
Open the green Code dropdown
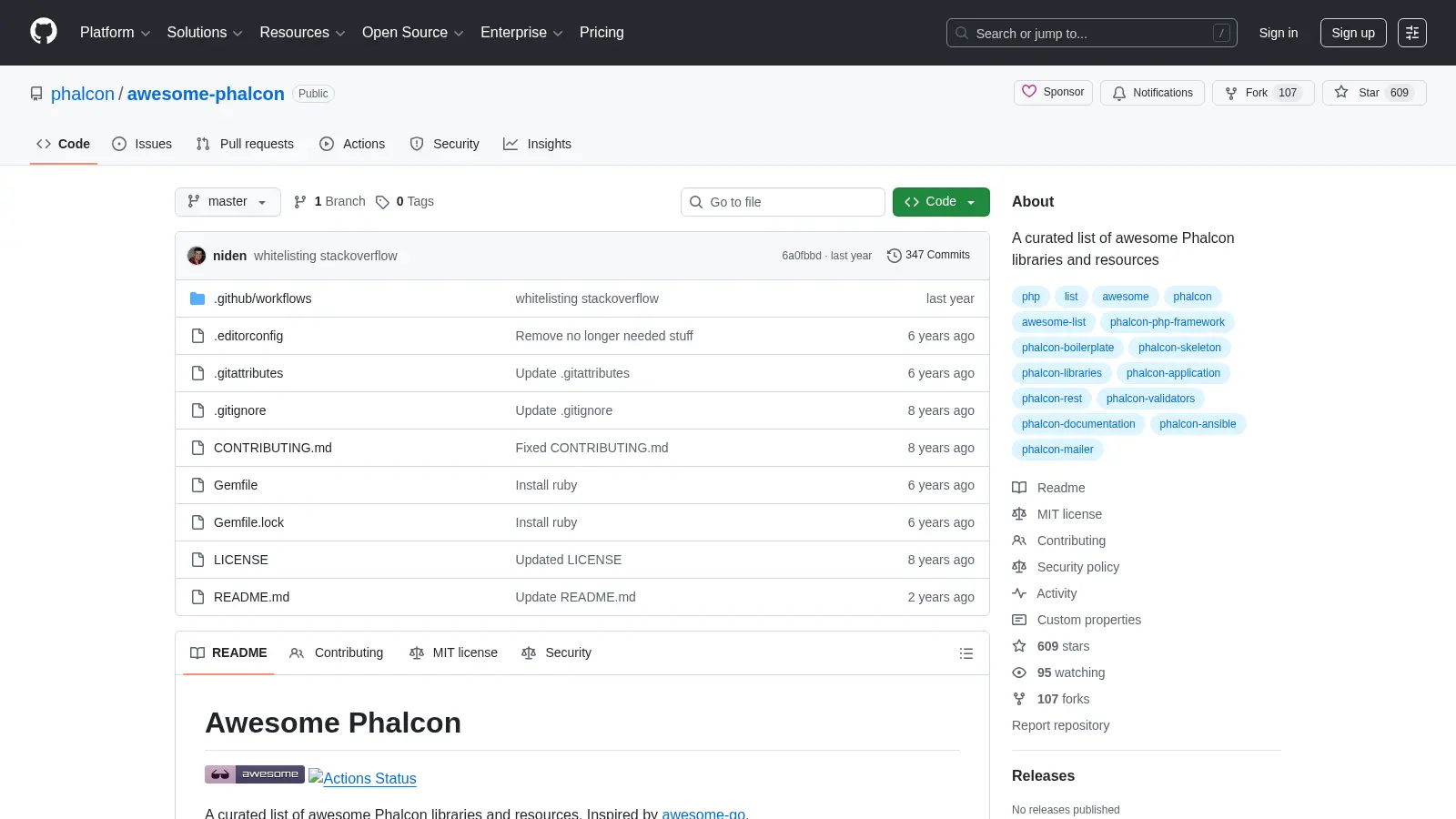(941, 202)
